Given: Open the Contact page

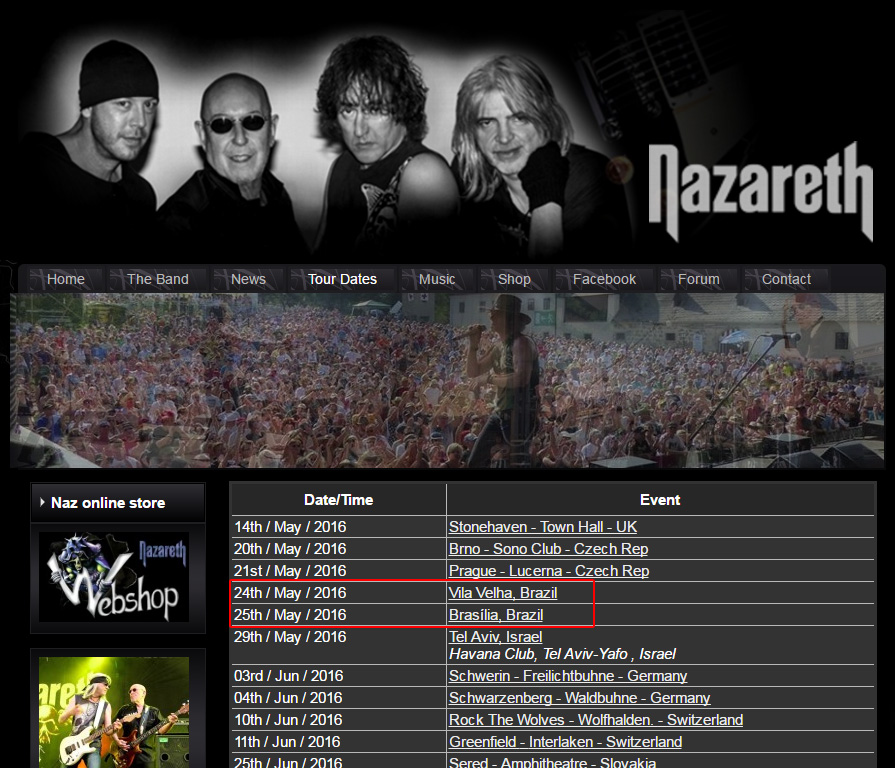Looking at the screenshot, I should click(786, 279).
